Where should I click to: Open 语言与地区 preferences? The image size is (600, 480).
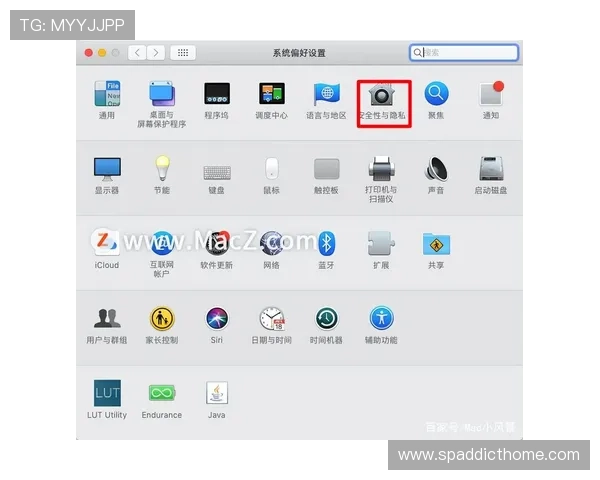pyautogui.click(x=326, y=95)
